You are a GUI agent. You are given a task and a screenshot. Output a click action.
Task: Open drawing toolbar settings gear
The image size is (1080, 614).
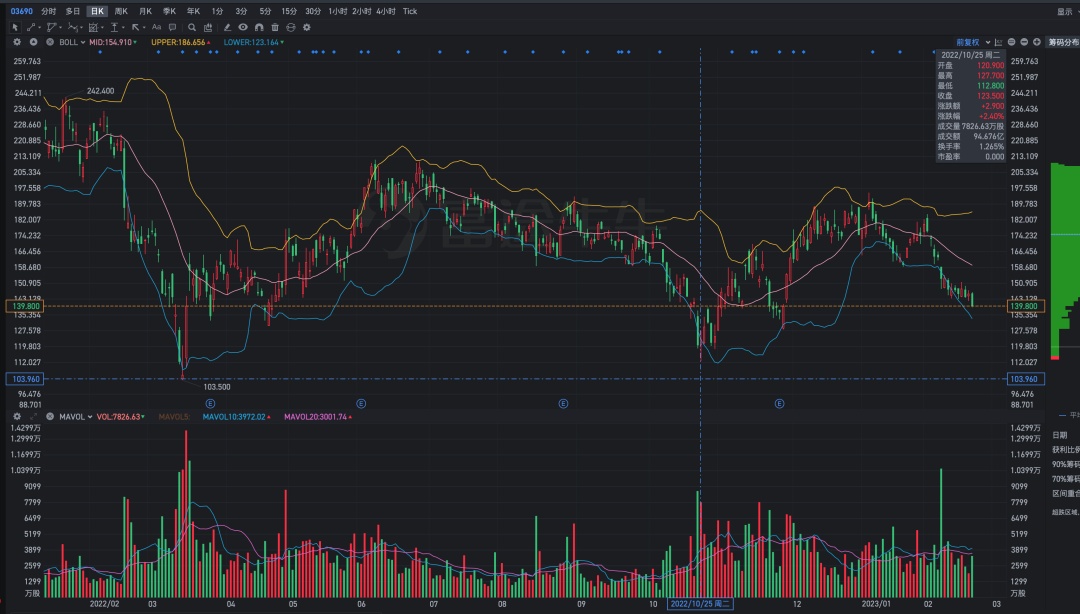click(307, 27)
